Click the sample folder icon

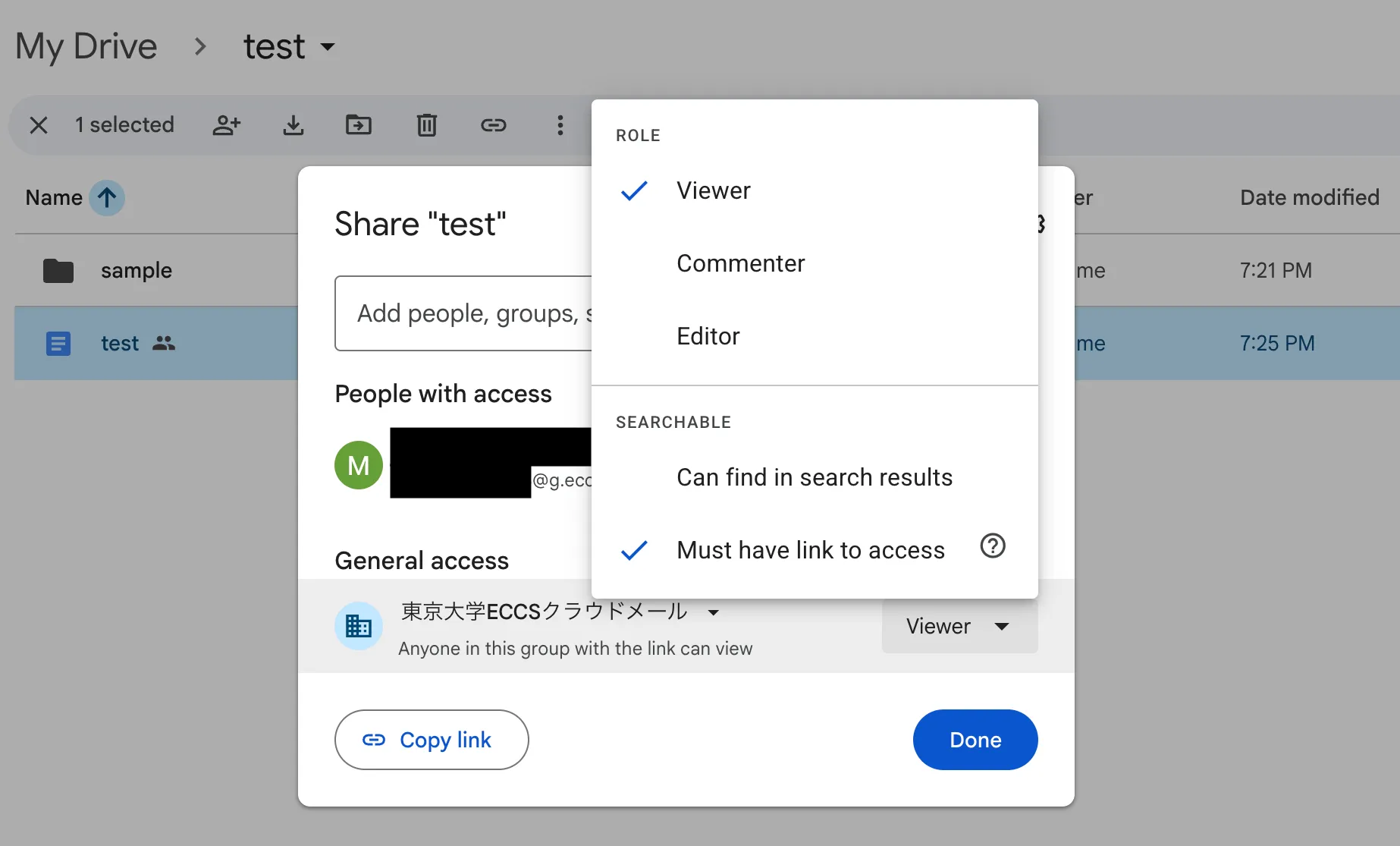point(58,271)
